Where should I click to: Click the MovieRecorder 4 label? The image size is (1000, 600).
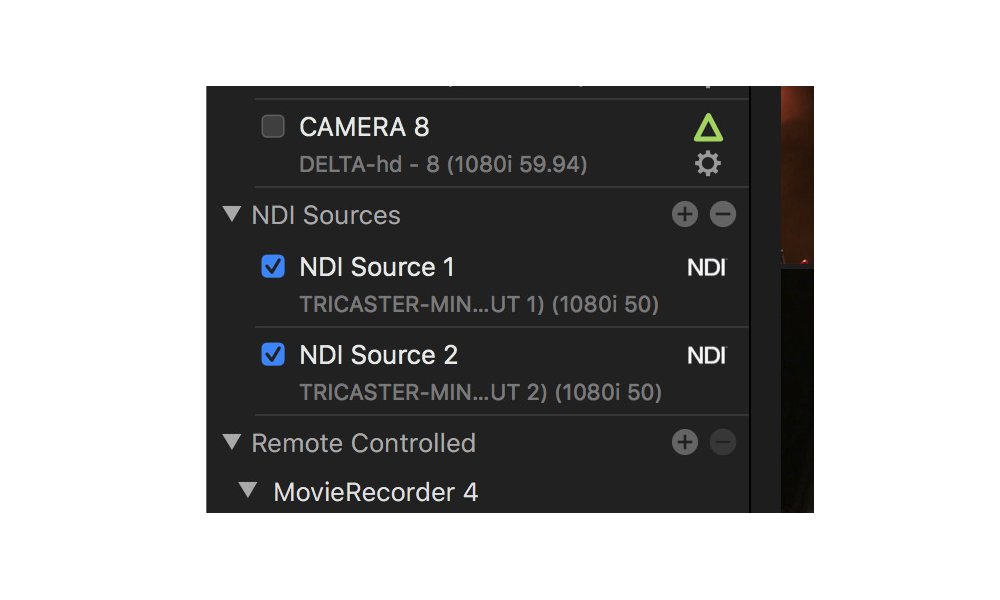click(x=375, y=492)
